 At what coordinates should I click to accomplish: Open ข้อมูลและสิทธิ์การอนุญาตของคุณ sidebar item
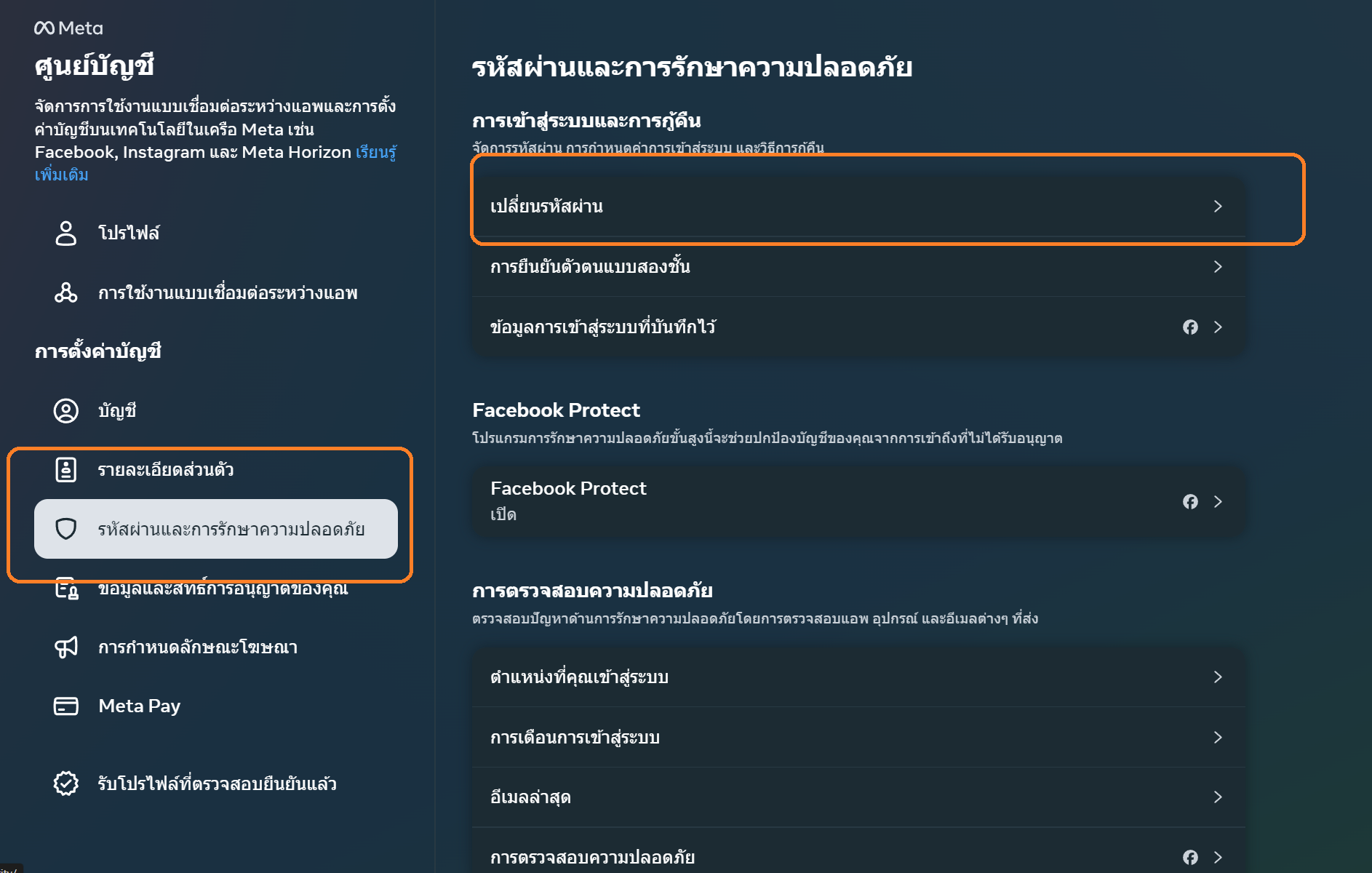(x=216, y=588)
